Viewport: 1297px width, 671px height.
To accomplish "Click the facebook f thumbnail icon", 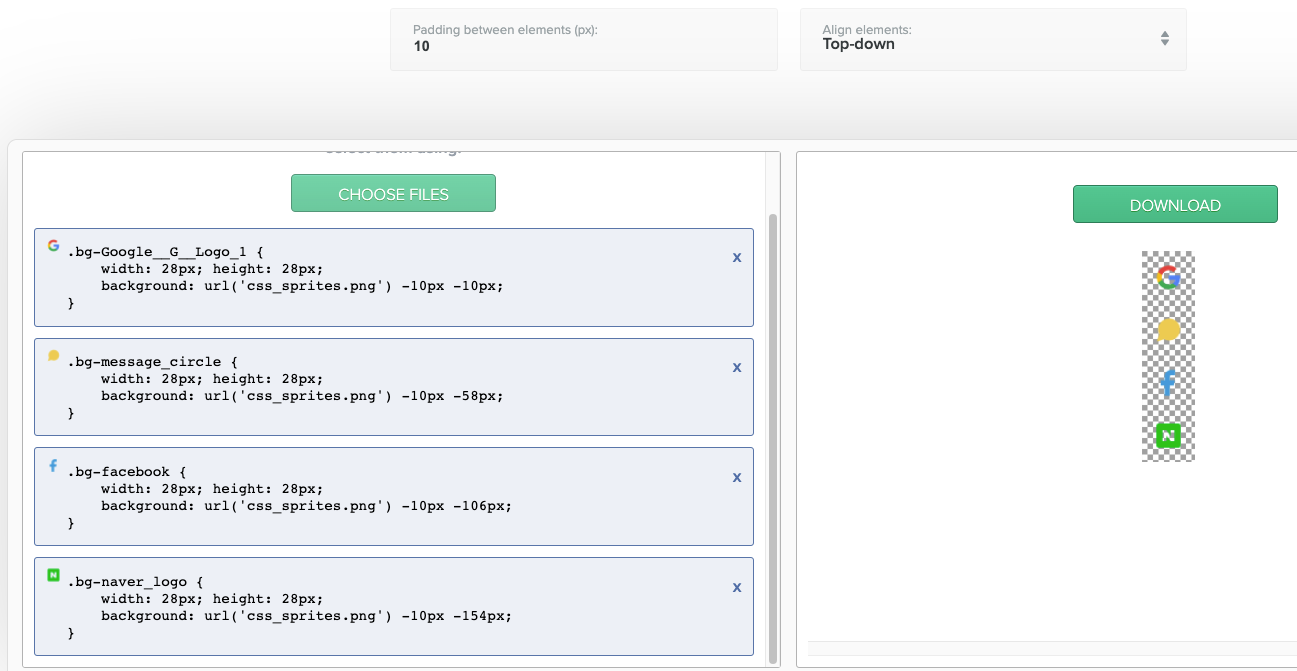I will [x=53, y=465].
